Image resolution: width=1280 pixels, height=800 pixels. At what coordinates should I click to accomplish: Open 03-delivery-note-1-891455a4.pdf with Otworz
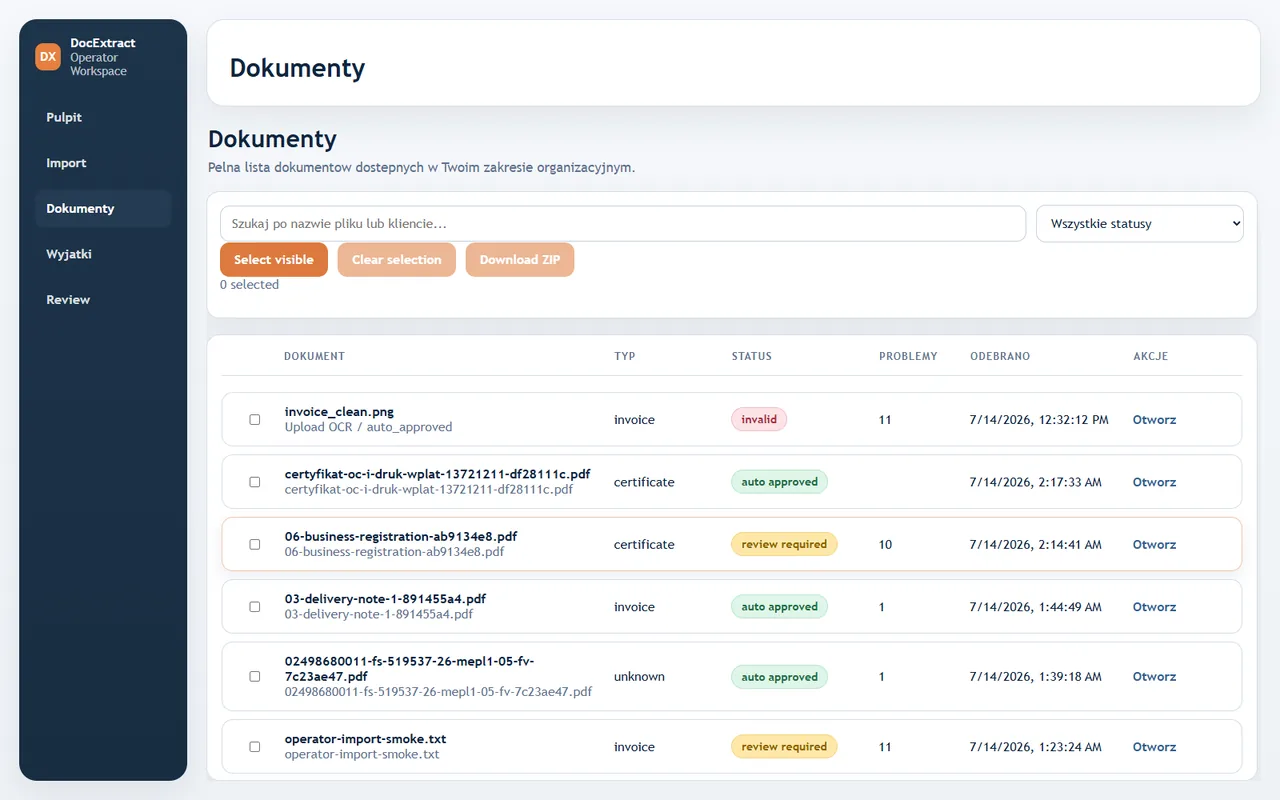click(x=1154, y=607)
